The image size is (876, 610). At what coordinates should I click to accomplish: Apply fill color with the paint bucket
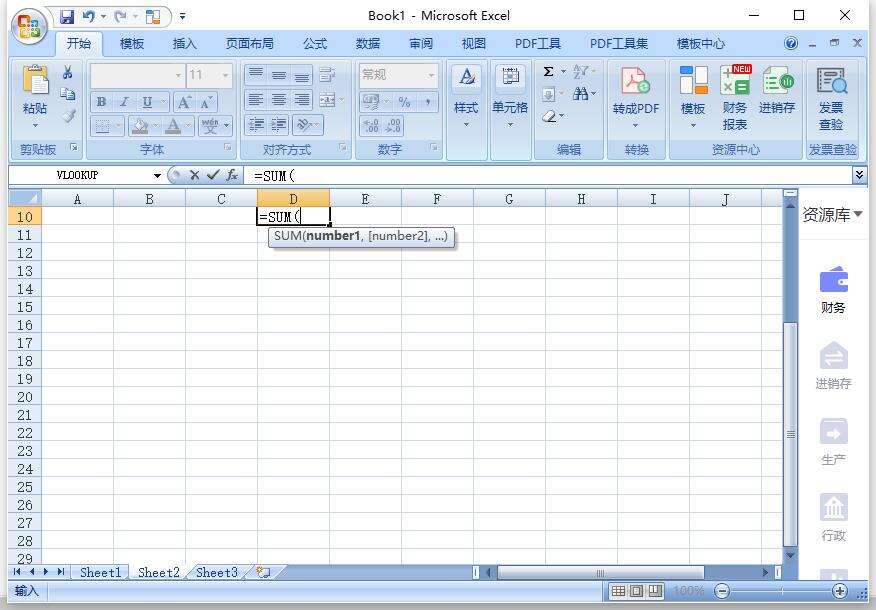click(139, 126)
